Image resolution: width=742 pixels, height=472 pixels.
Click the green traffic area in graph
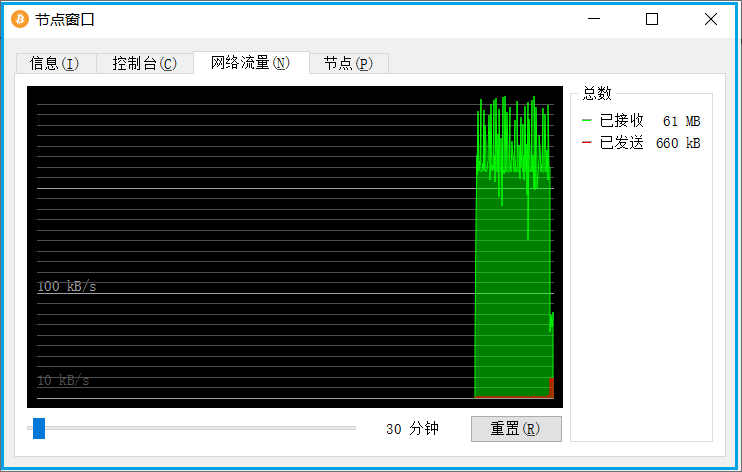(513, 284)
